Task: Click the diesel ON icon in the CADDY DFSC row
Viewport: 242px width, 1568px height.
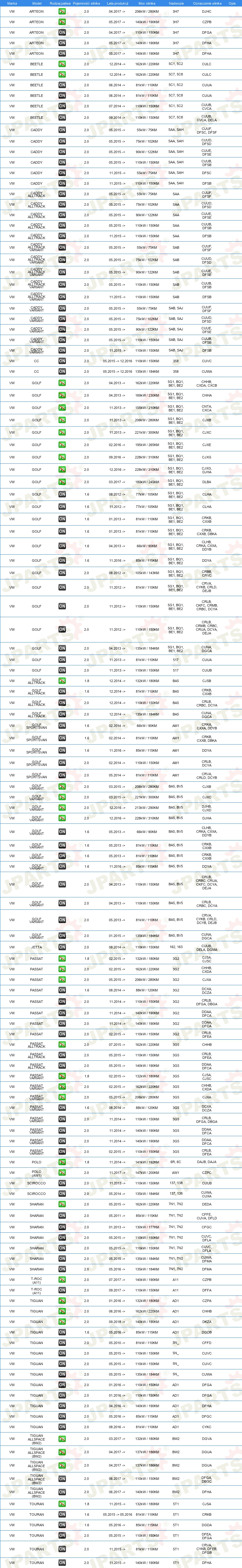Action: coord(62,173)
